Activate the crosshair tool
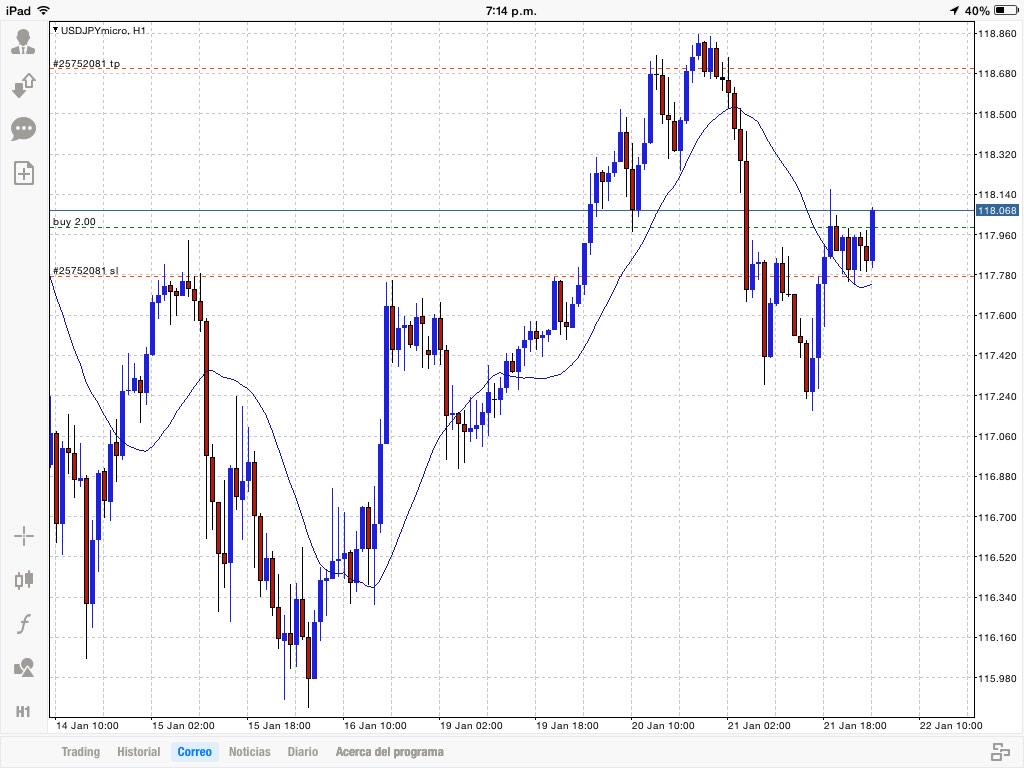The image size is (1024, 768). pyautogui.click(x=24, y=536)
